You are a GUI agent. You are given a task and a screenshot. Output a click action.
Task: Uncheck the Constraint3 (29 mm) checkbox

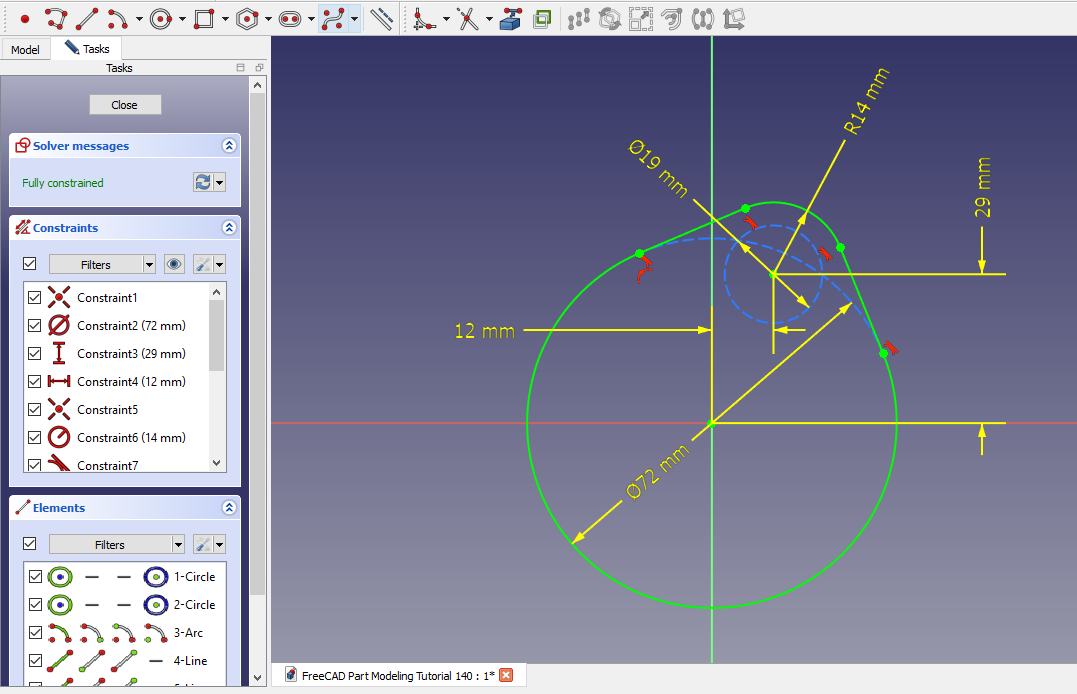(35, 354)
